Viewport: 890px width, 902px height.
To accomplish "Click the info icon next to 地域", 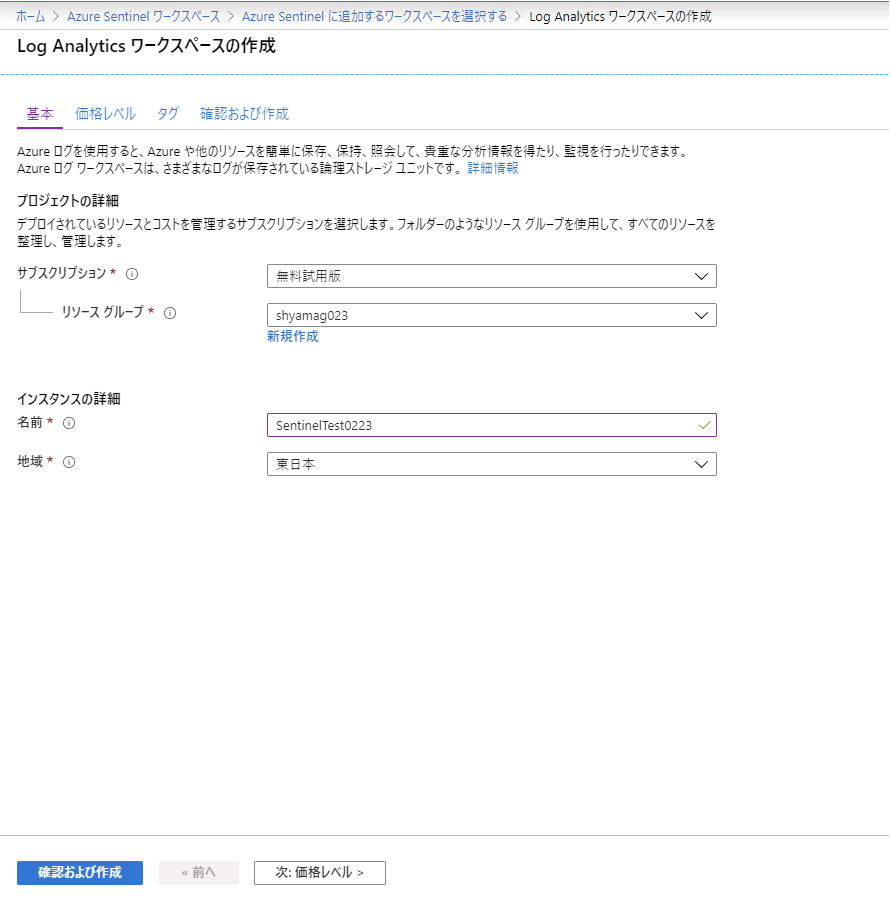I will click(x=69, y=462).
